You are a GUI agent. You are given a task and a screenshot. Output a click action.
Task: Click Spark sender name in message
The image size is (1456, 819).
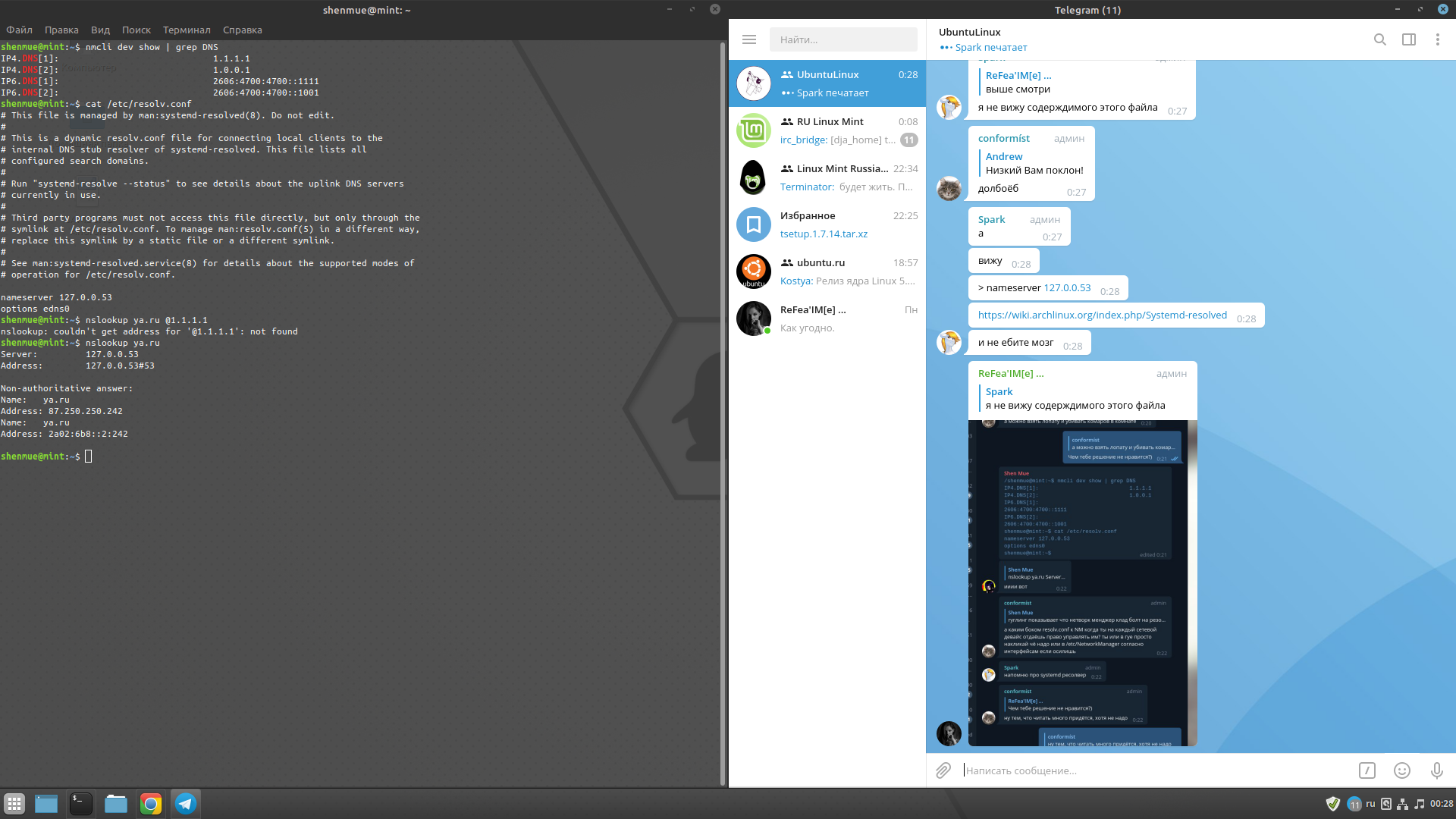[991, 219]
